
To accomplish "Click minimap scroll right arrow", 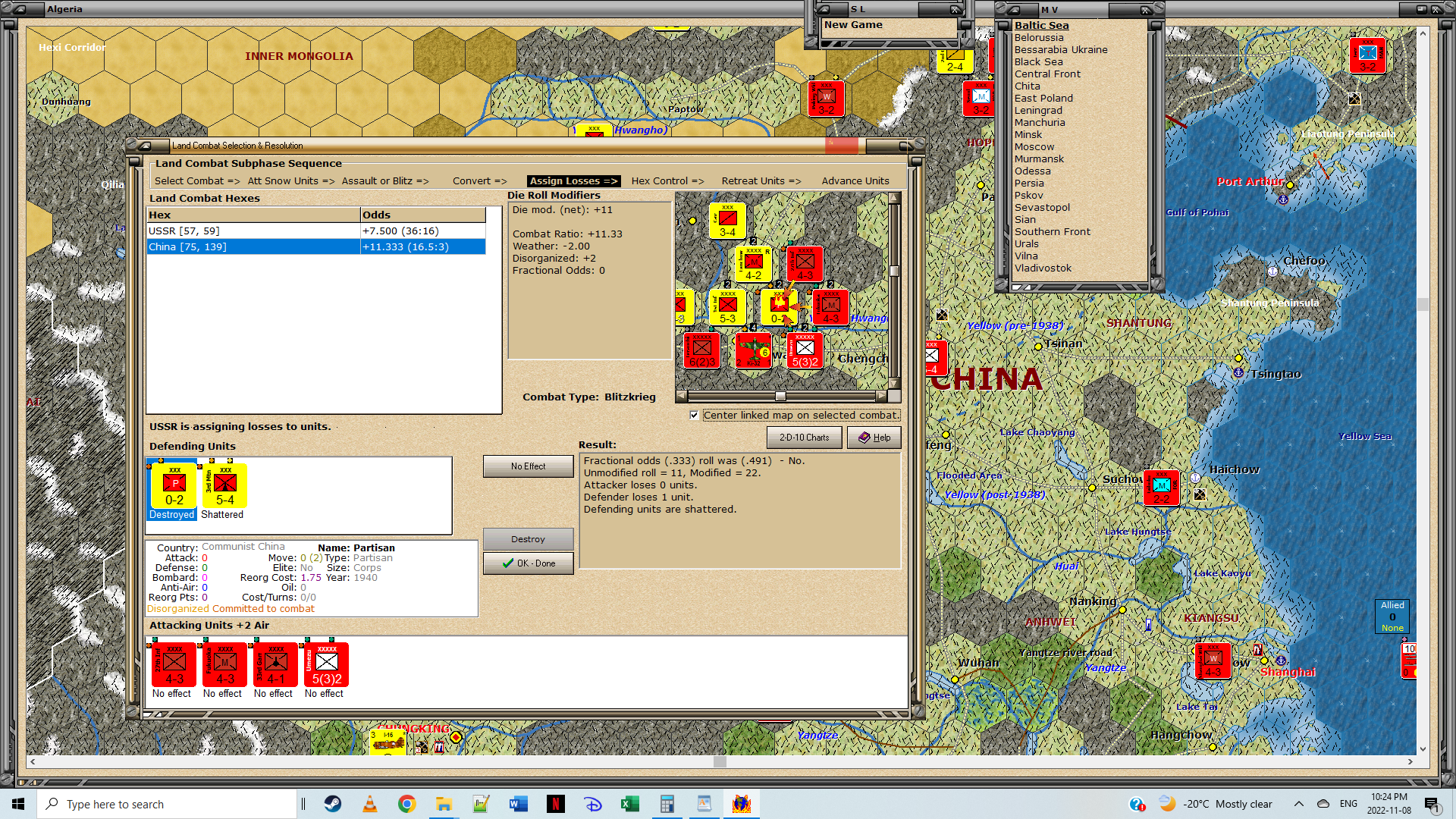I will [x=880, y=396].
